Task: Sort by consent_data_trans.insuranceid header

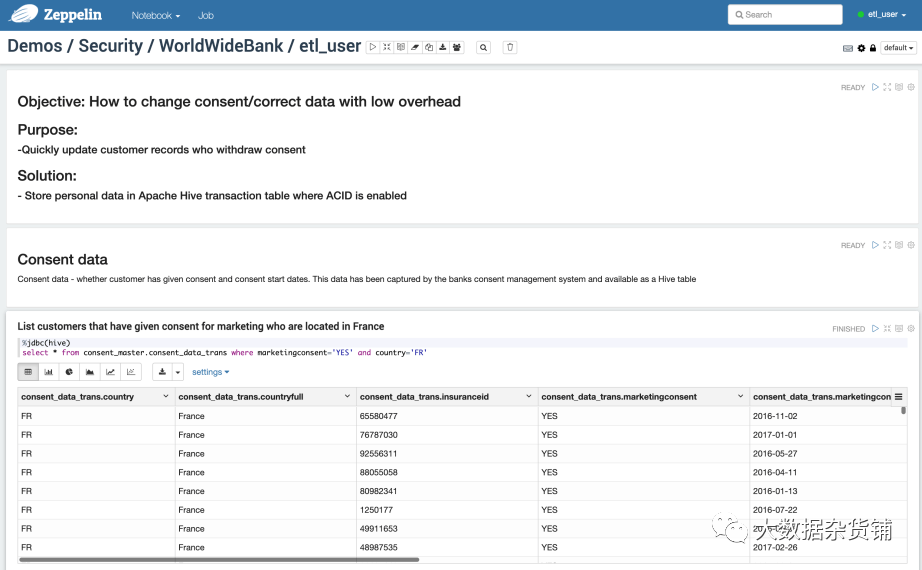Action: point(424,397)
